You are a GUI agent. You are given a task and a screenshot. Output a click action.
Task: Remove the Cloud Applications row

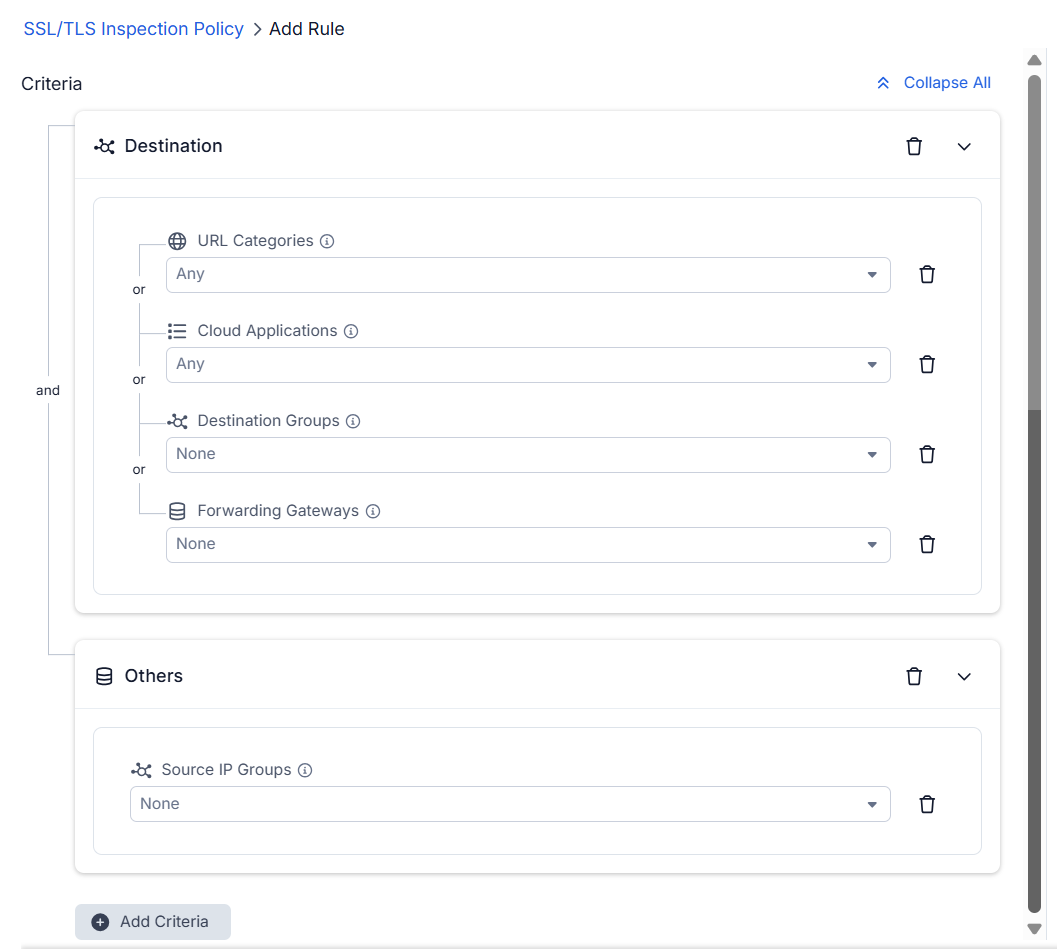[x=927, y=365]
